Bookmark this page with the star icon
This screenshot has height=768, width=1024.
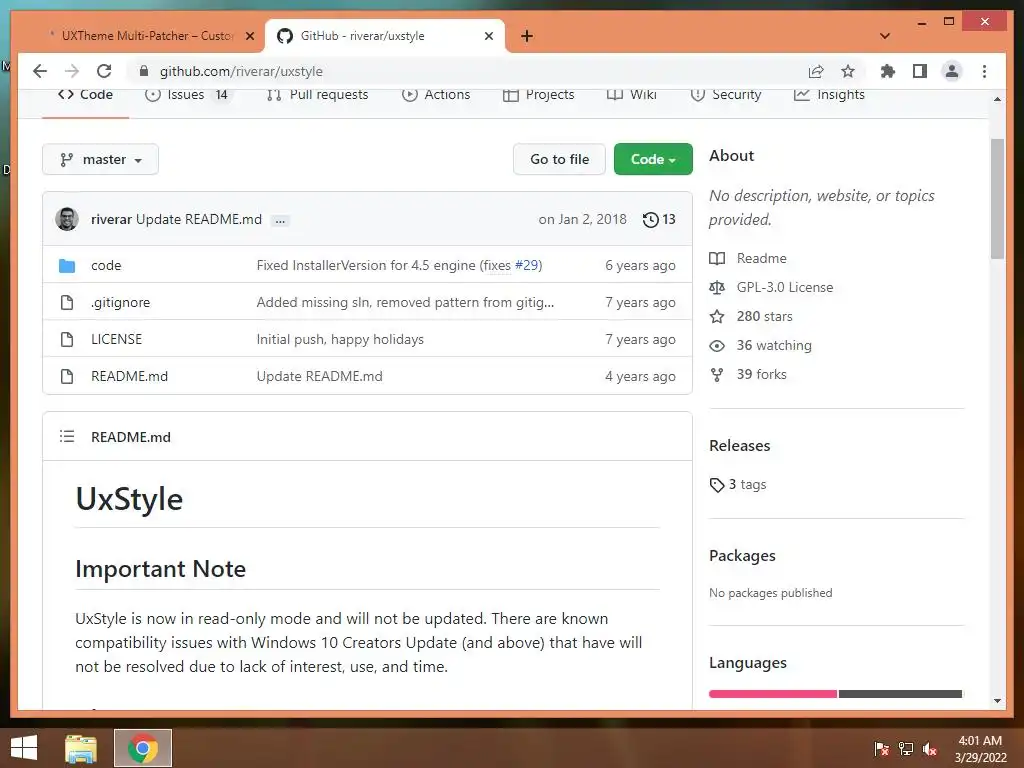click(848, 71)
